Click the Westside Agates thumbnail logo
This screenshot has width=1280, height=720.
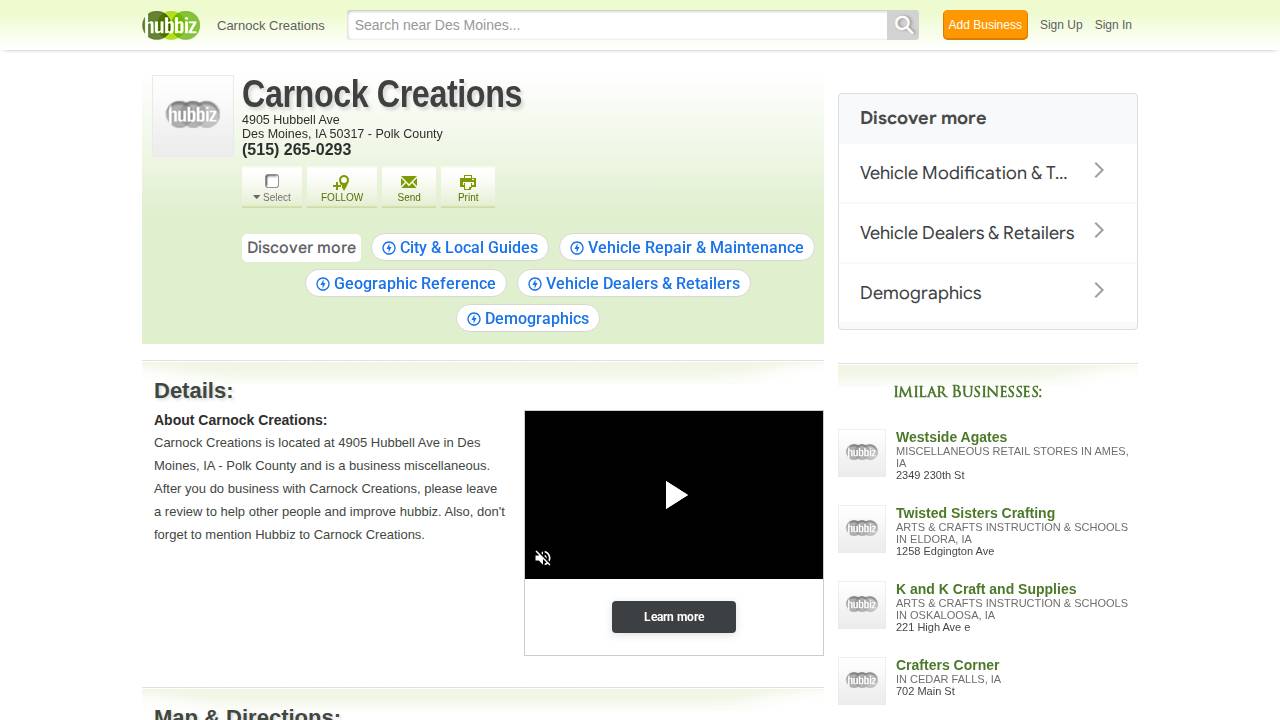(861, 453)
